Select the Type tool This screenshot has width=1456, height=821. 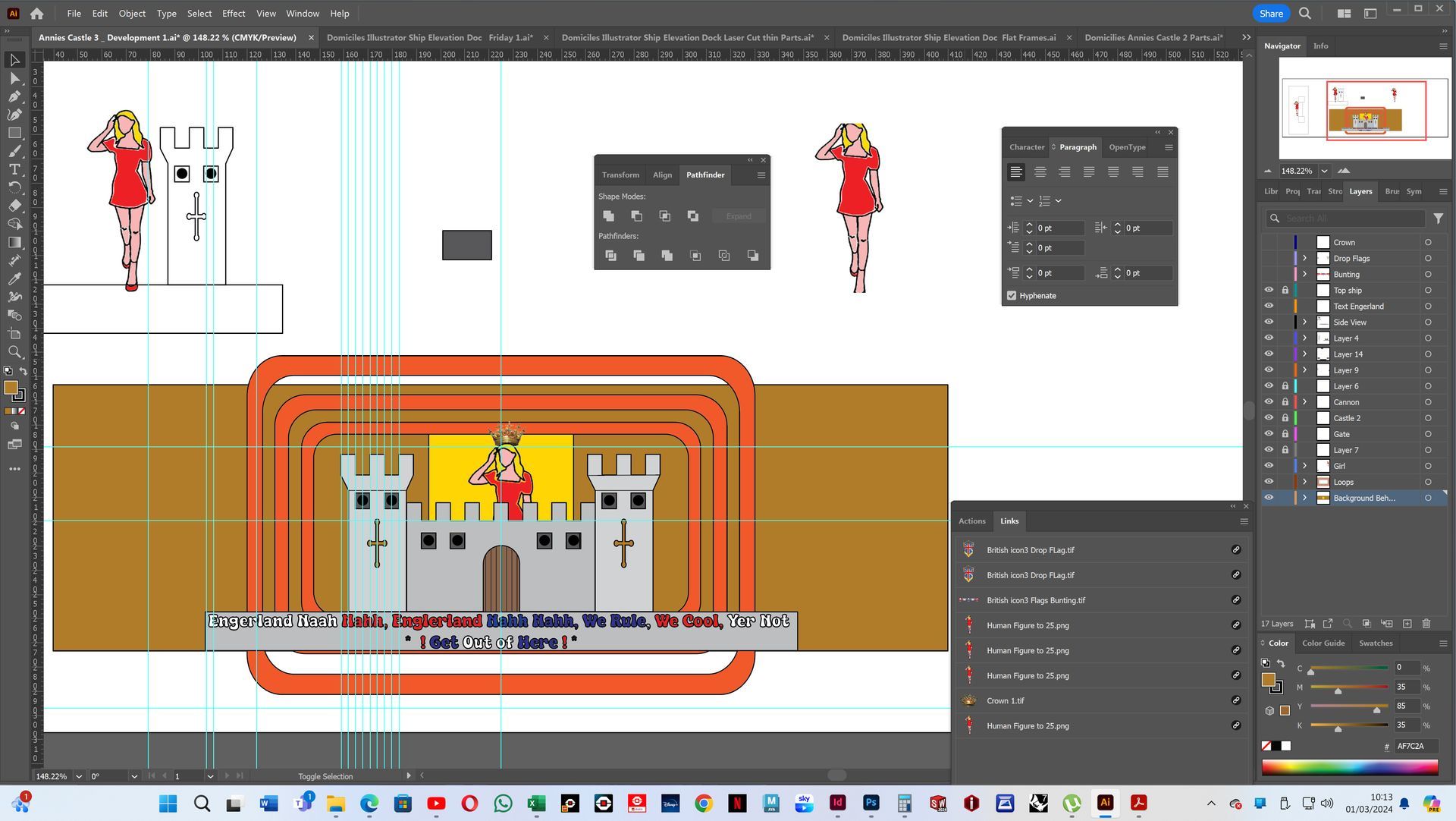[14, 169]
